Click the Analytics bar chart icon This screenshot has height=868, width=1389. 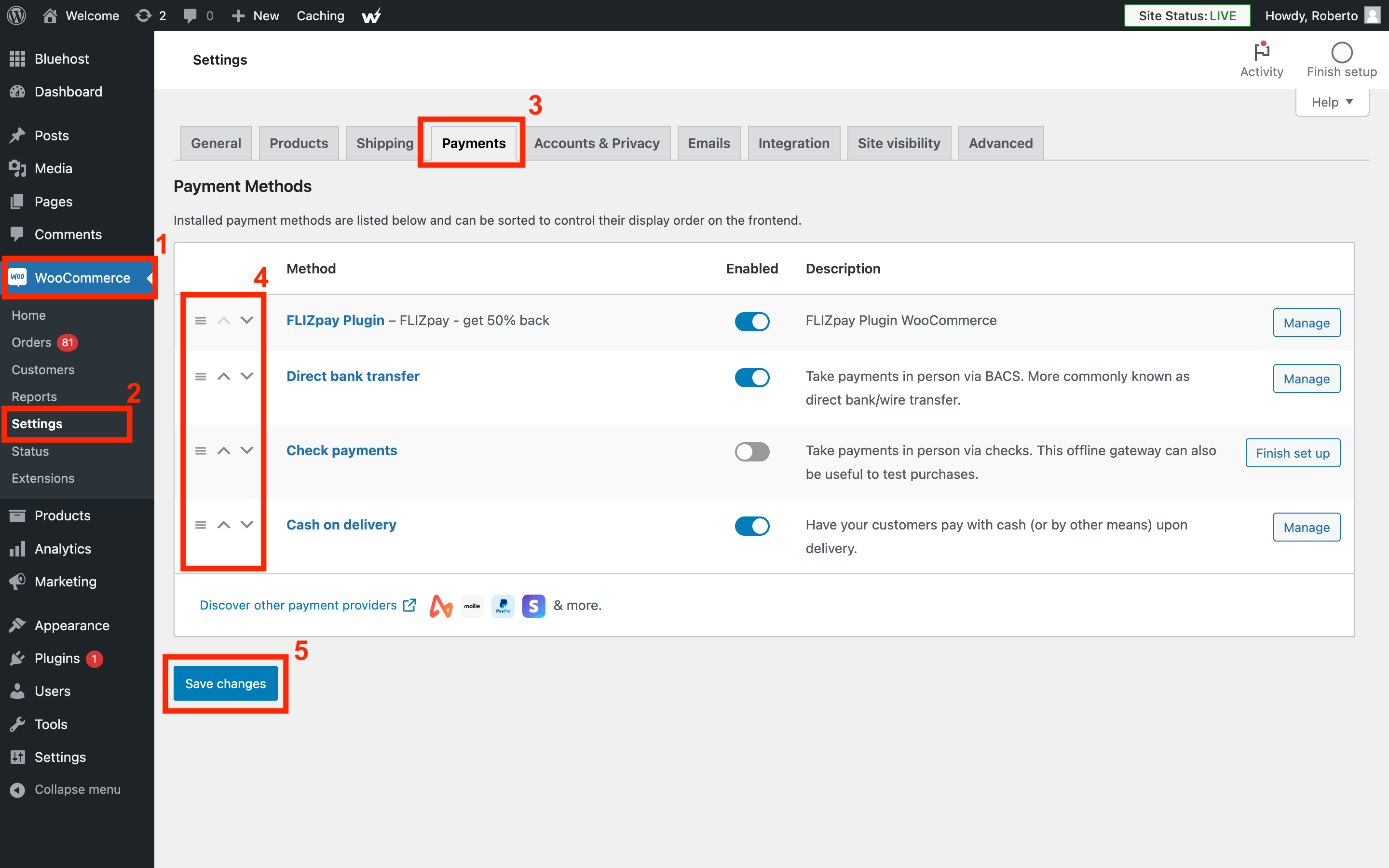tap(17, 549)
